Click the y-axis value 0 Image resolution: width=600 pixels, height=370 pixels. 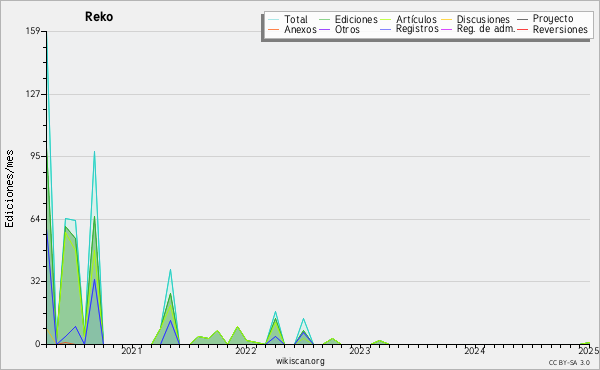(38, 344)
